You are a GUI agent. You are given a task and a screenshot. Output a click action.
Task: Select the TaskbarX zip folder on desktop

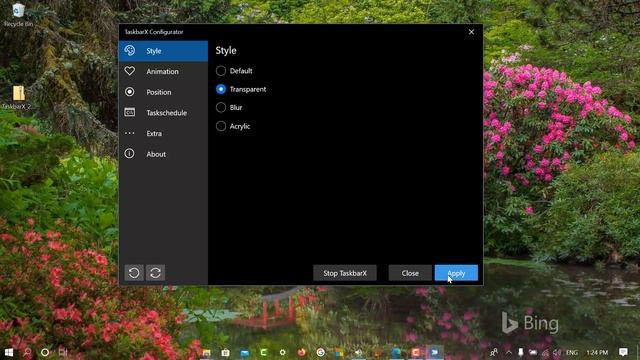point(18,98)
